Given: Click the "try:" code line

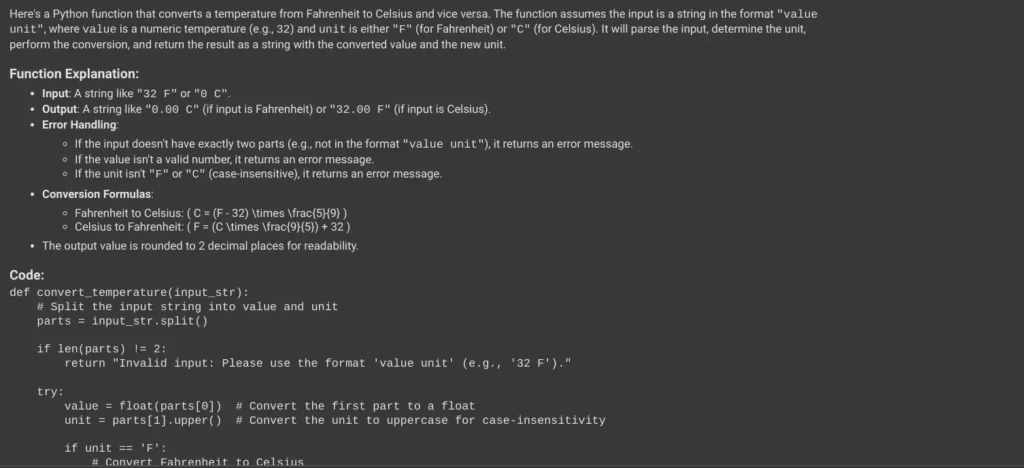Looking at the screenshot, I should [x=50, y=392].
